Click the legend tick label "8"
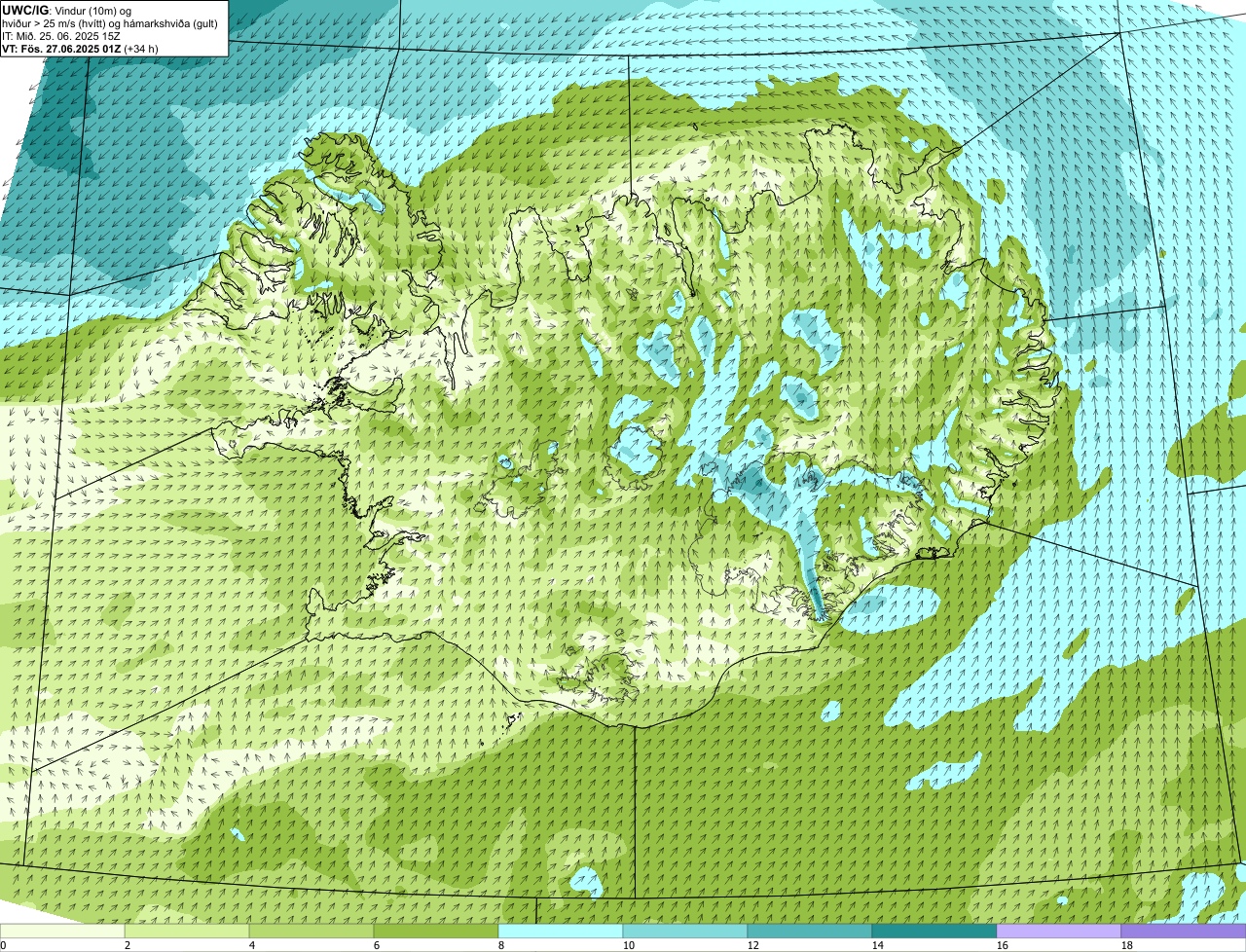1246x952 pixels. pos(501,945)
